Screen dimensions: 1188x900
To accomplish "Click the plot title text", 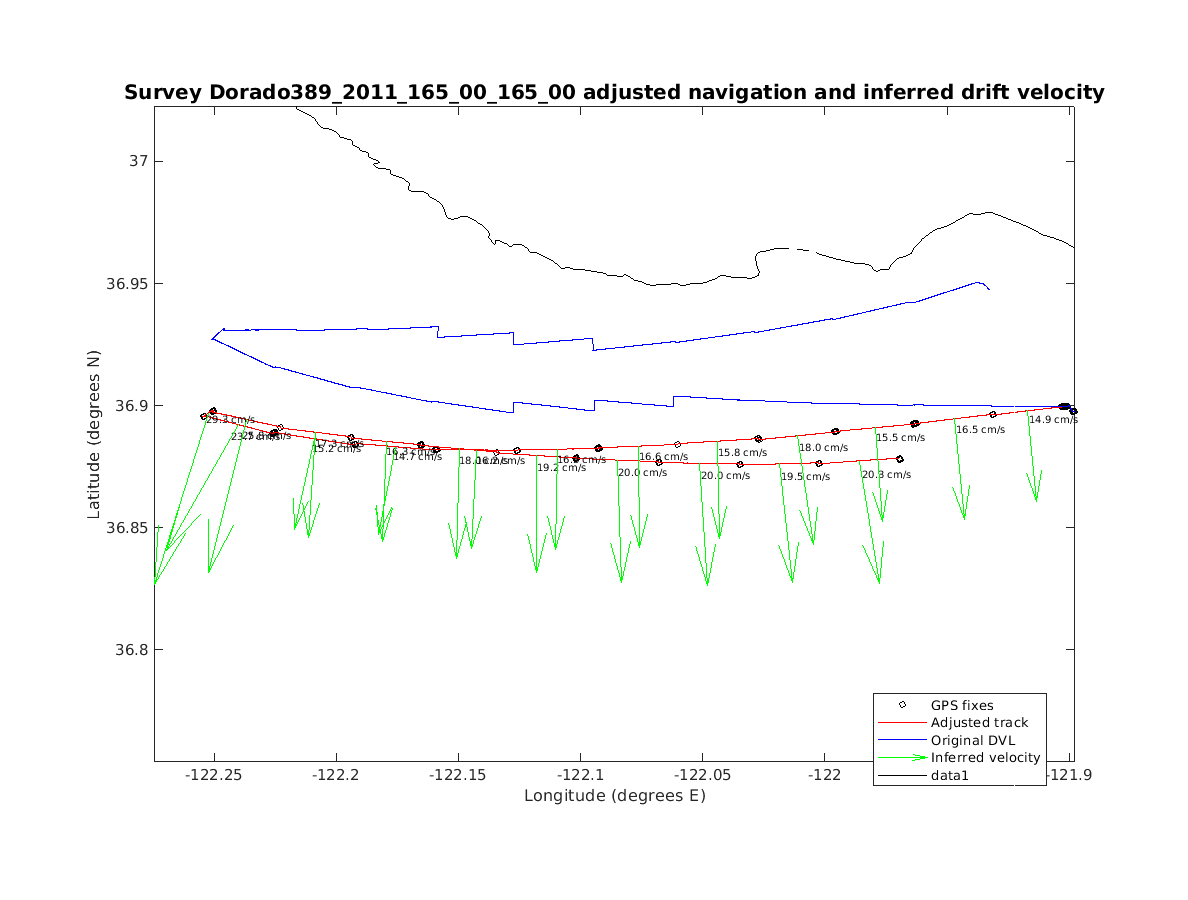I will (x=614, y=93).
